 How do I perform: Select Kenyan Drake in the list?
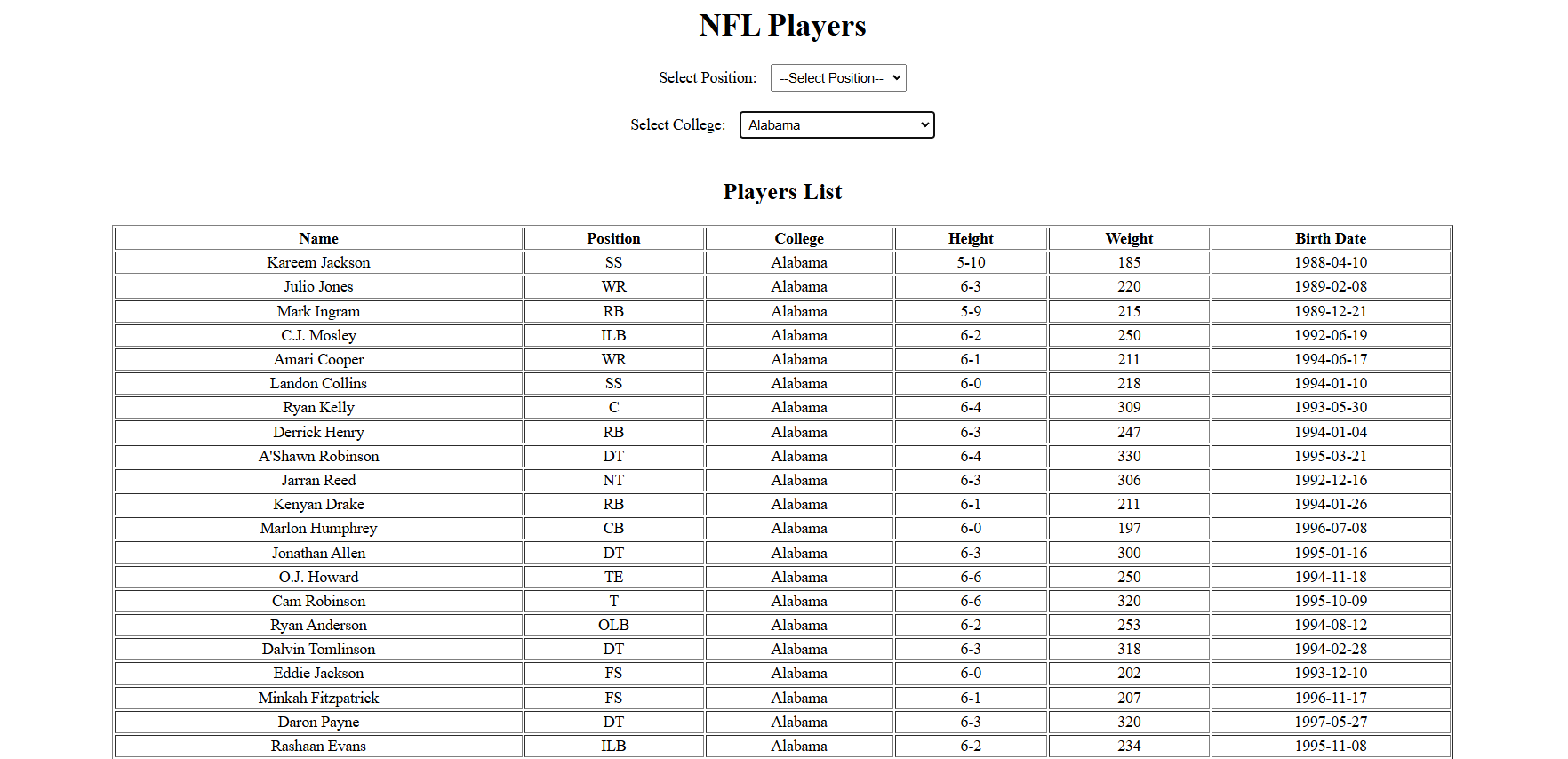tap(318, 504)
